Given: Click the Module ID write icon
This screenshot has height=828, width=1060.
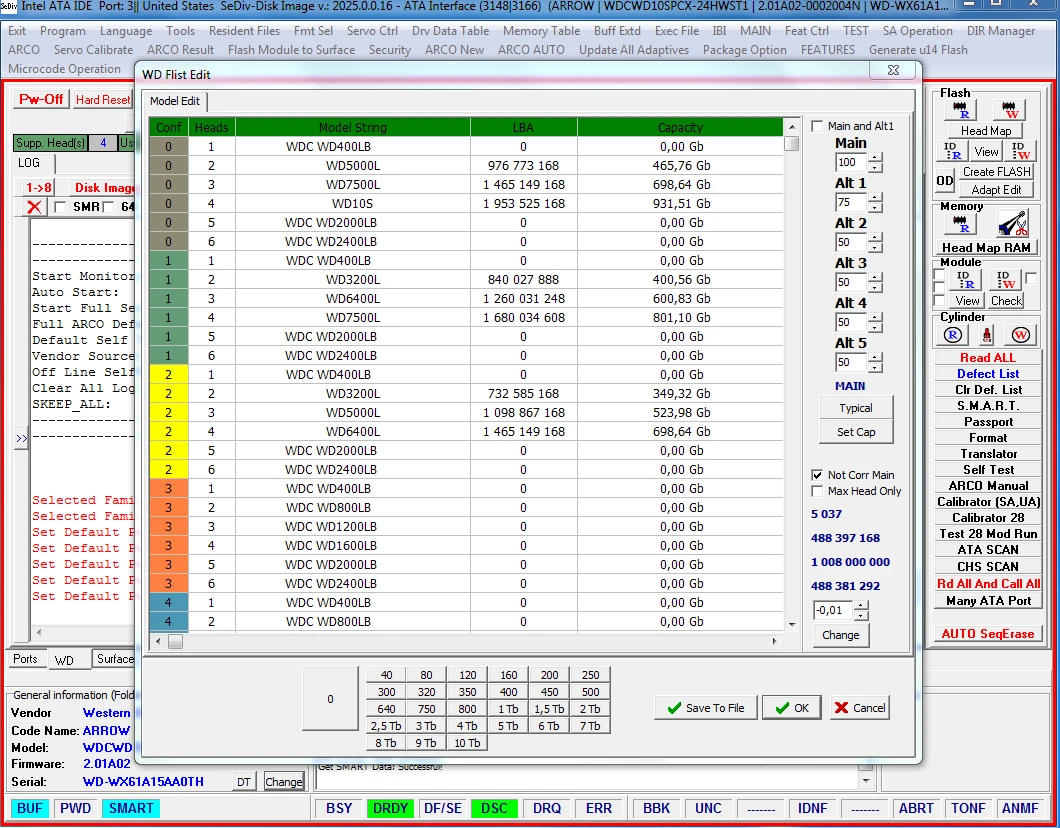Looking at the screenshot, I should (x=1006, y=278).
